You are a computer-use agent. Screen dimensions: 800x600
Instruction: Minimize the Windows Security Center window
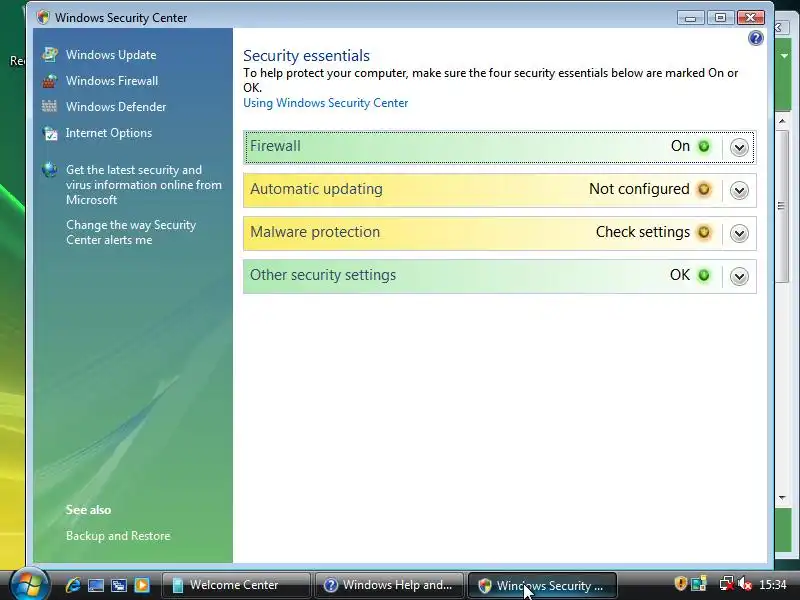pos(690,18)
